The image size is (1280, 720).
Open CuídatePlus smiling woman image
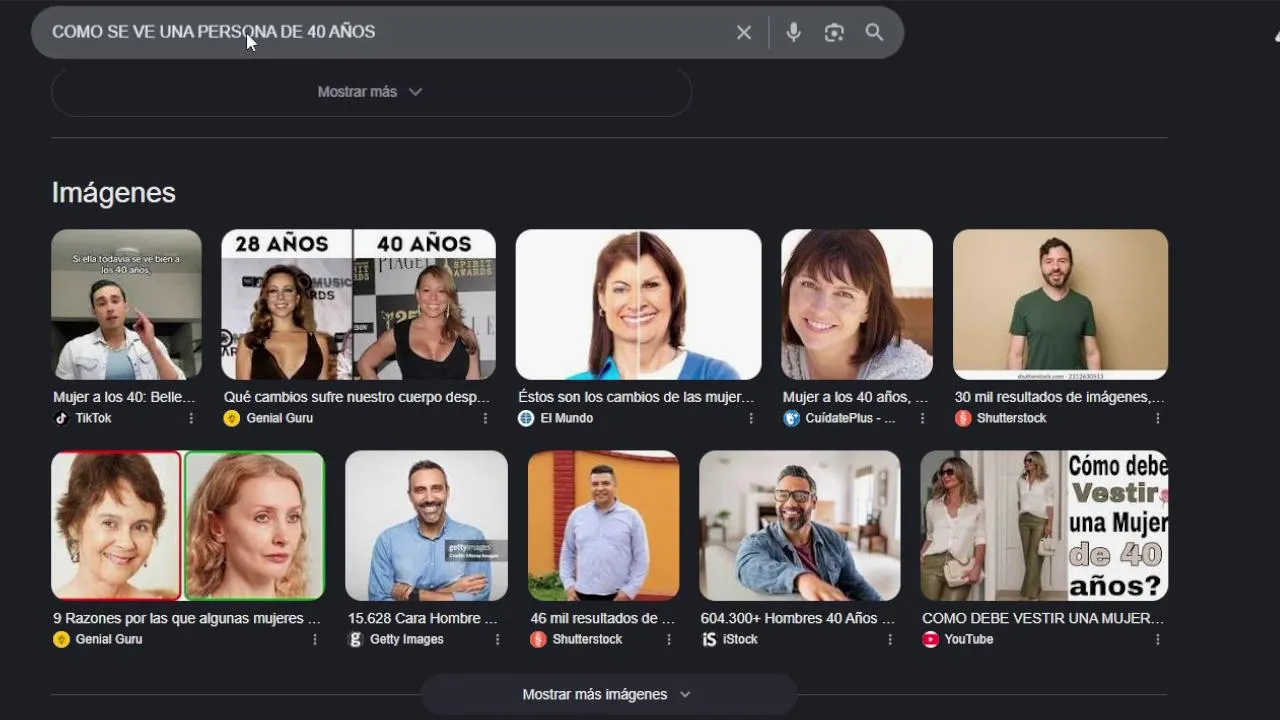tap(857, 304)
